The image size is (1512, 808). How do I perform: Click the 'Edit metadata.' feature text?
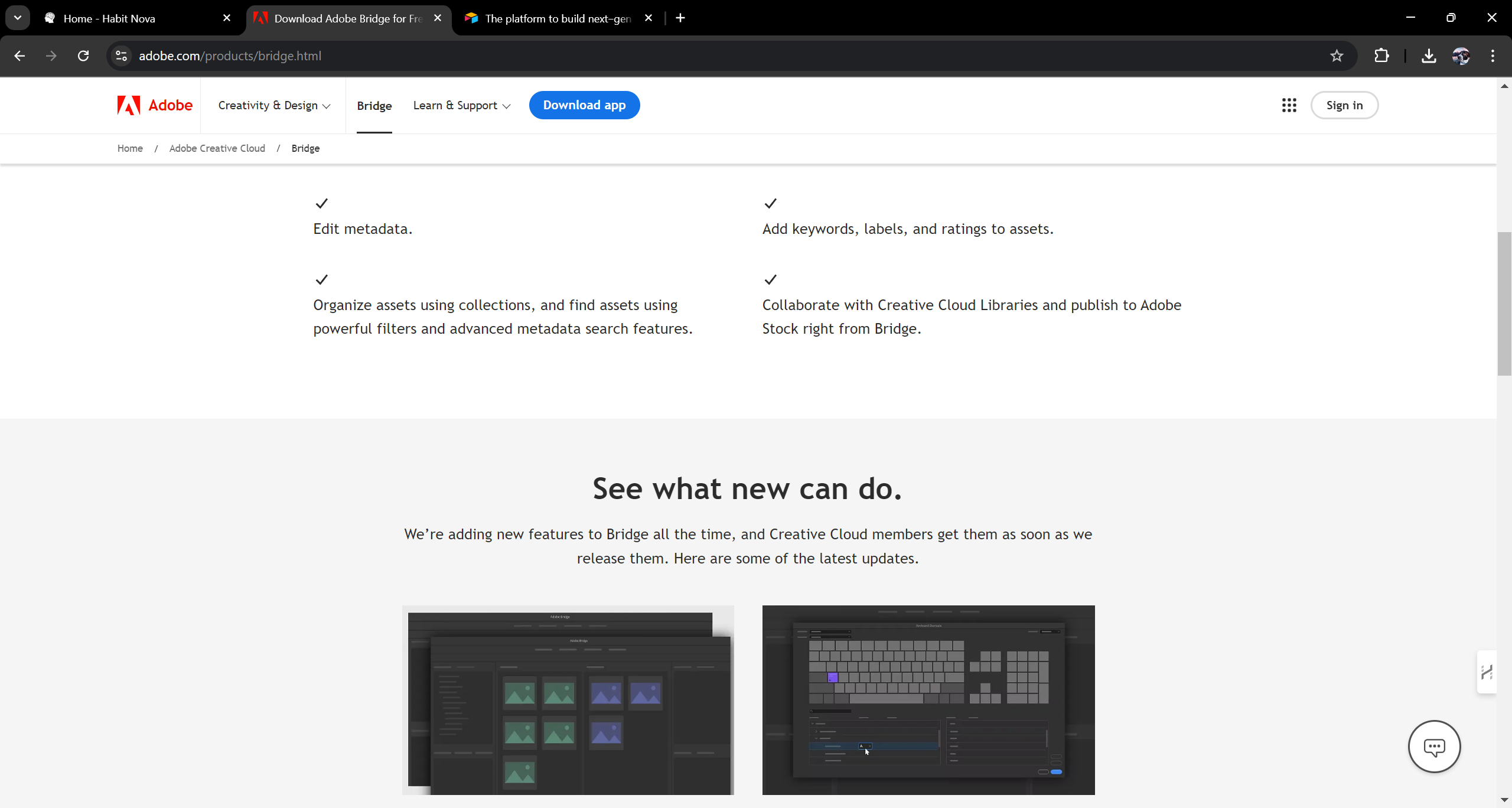363,229
